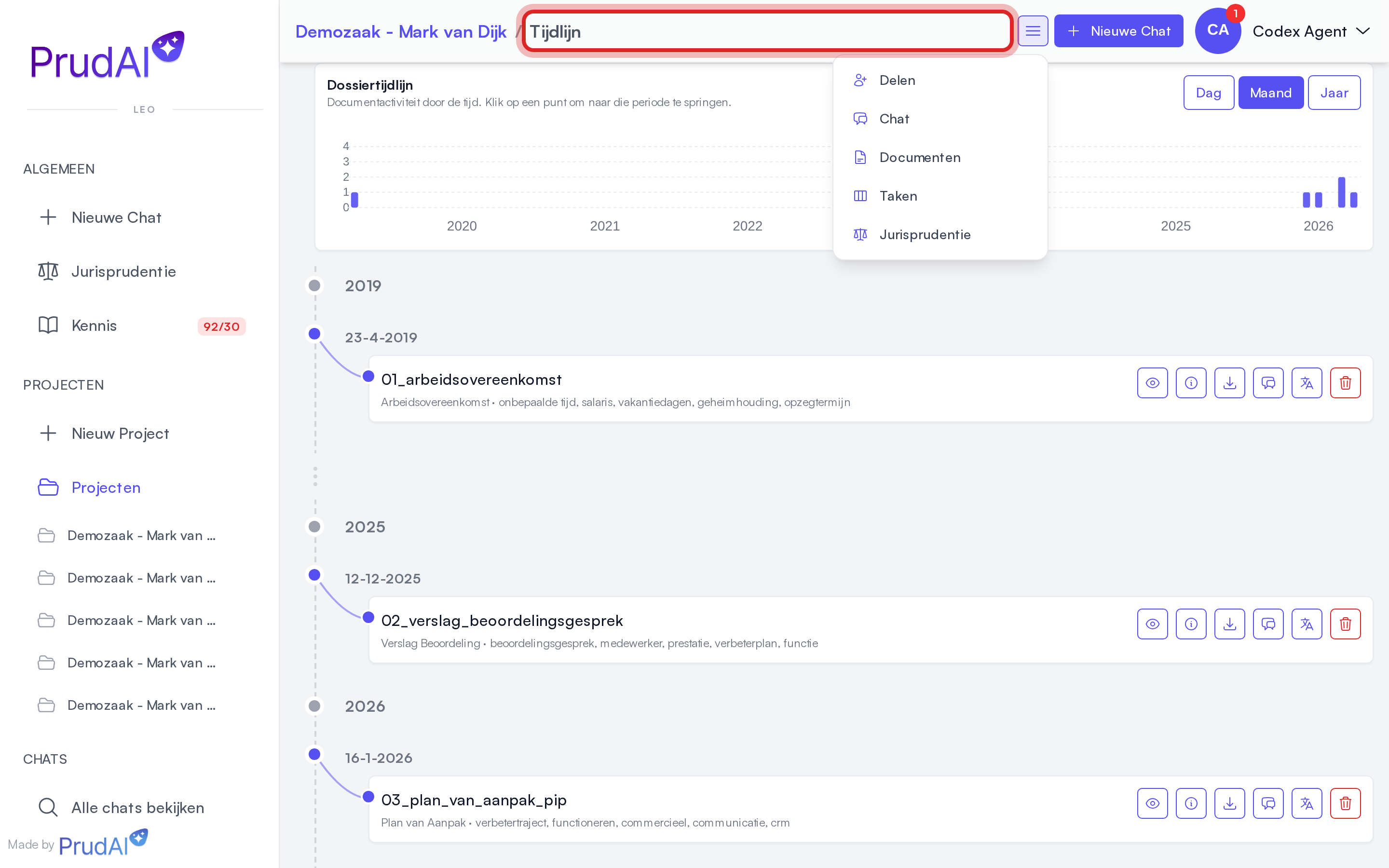
Task: Jump to the 12-12-2025 timeline marker
Action: [314, 575]
